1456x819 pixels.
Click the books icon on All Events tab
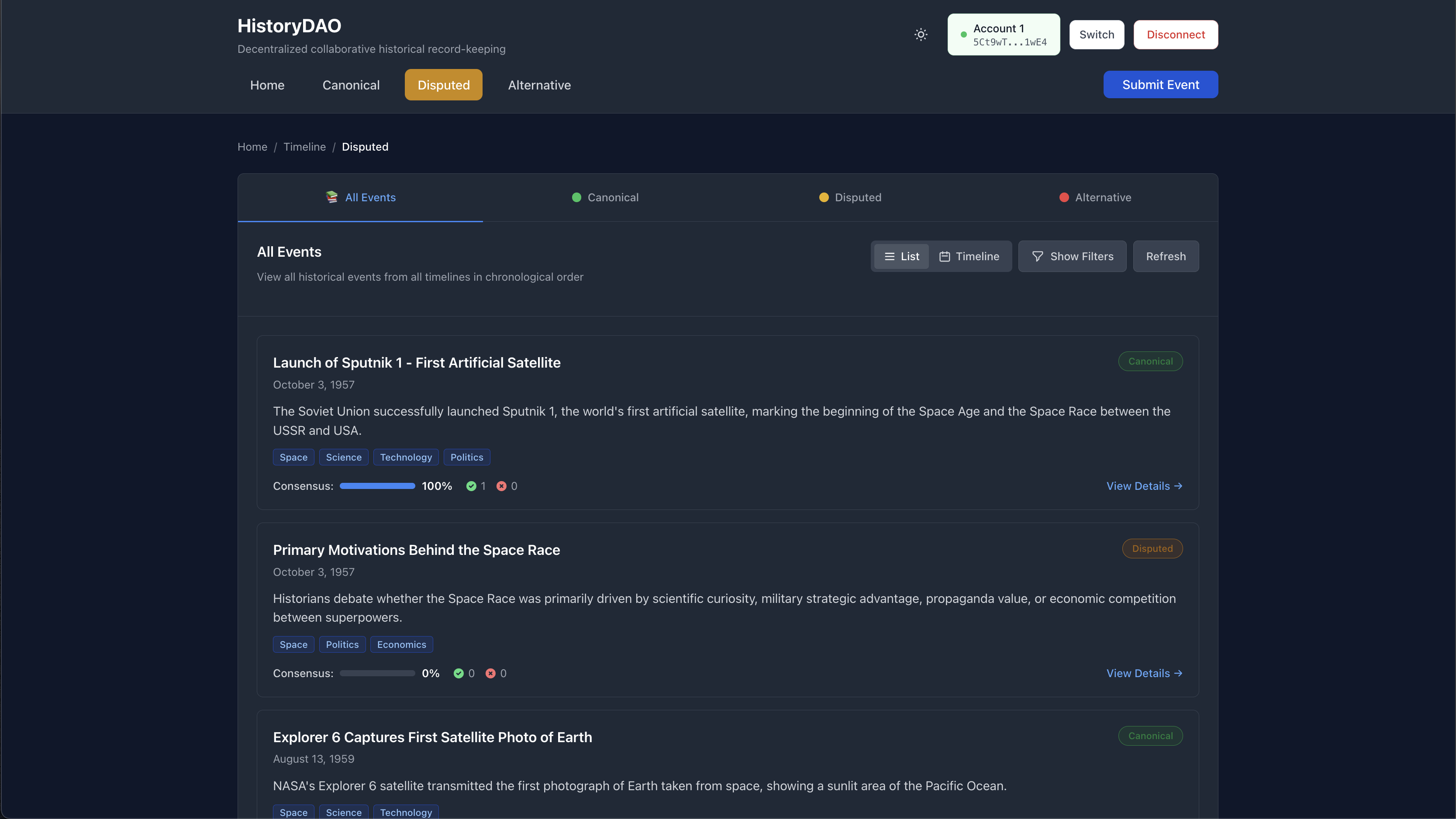click(x=332, y=197)
